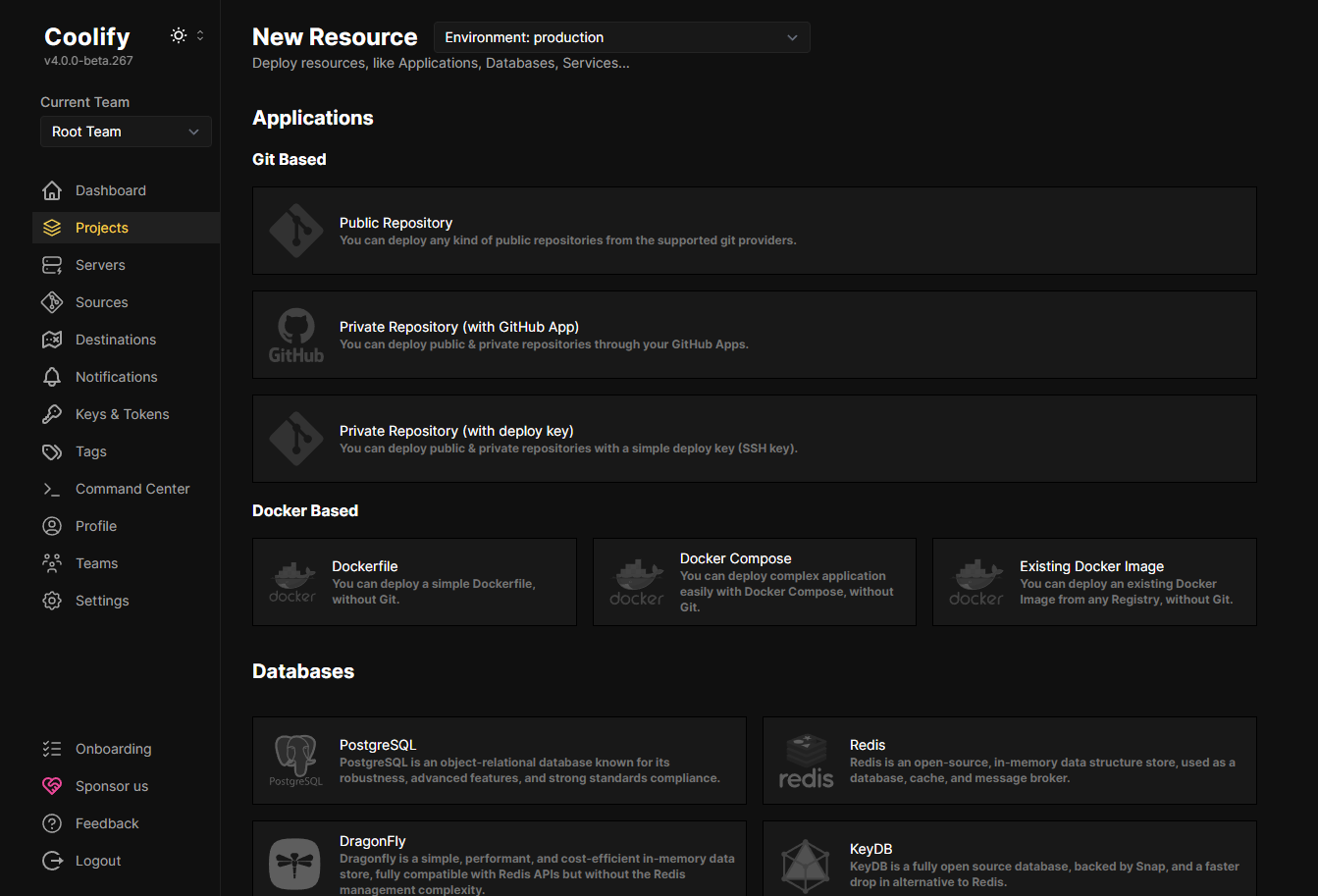The width and height of the screenshot is (1318, 896).
Task: Click the Logout link
Action: pyautogui.click(x=98, y=861)
